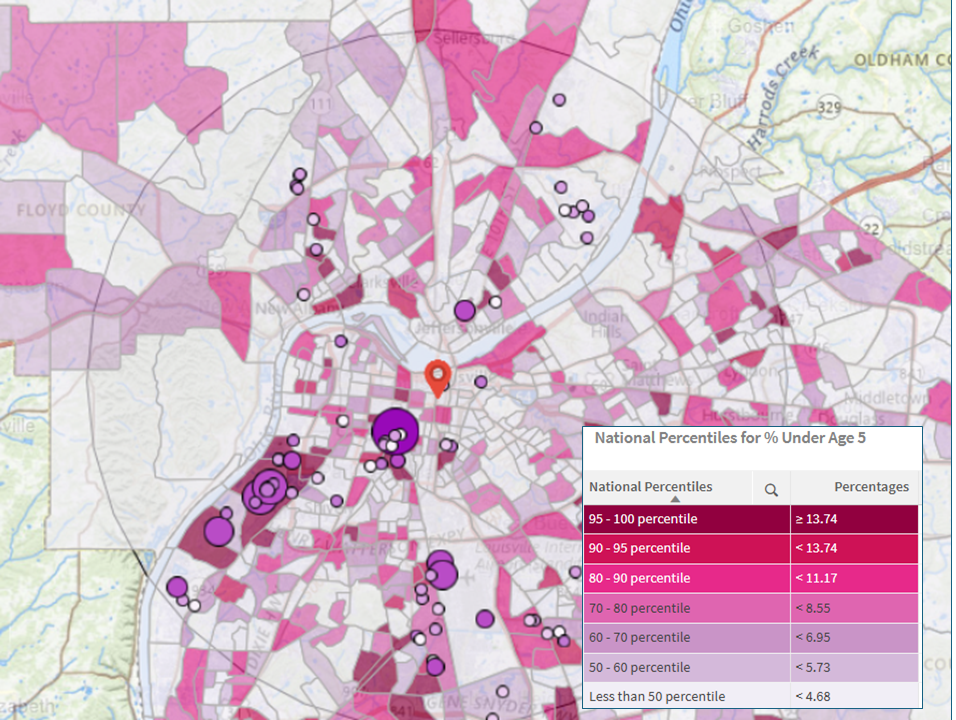Select the purple bubble marker near Jeffersonville
956x720 pixels.
pyautogui.click(x=463, y=311)
